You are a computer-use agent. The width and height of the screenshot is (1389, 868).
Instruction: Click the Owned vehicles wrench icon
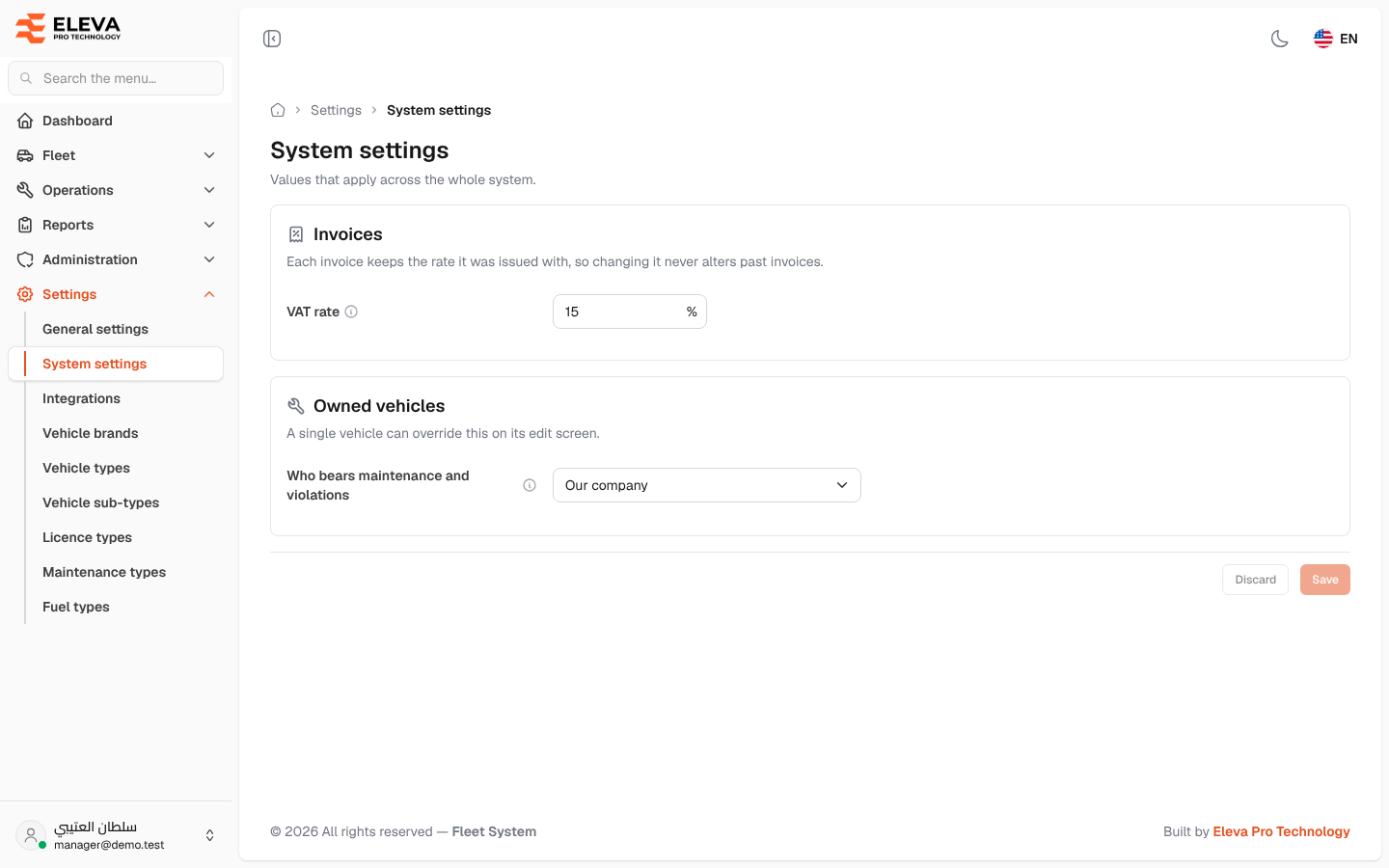point(296,406)
